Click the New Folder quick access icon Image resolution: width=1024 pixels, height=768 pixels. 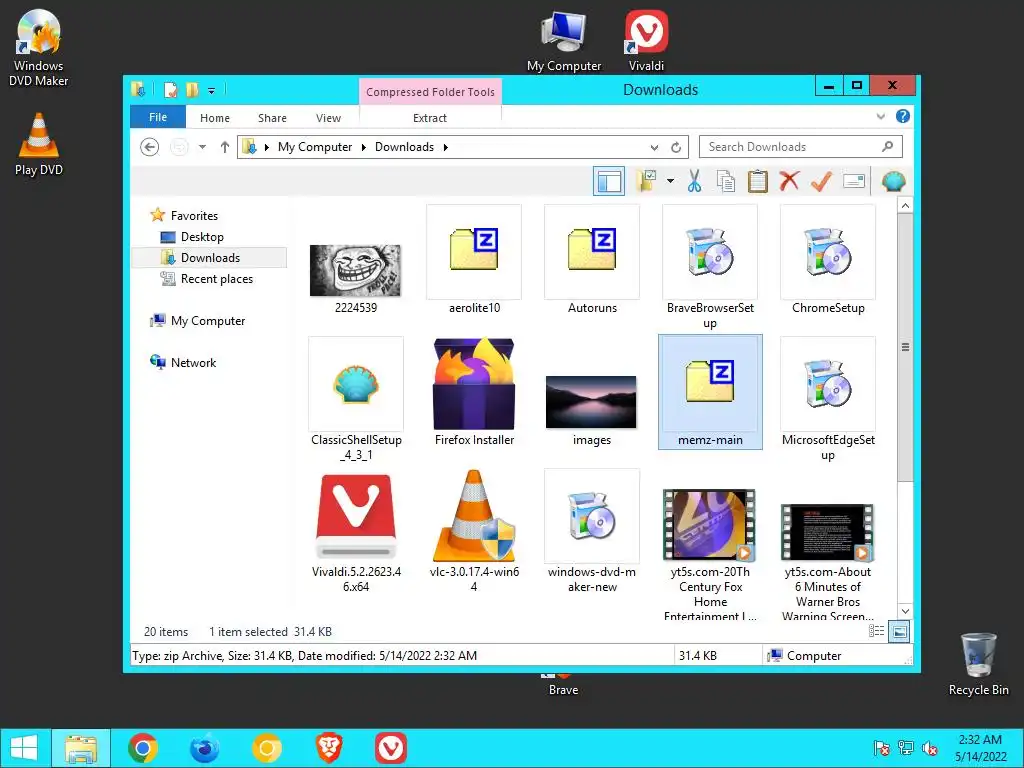[191, 90]
